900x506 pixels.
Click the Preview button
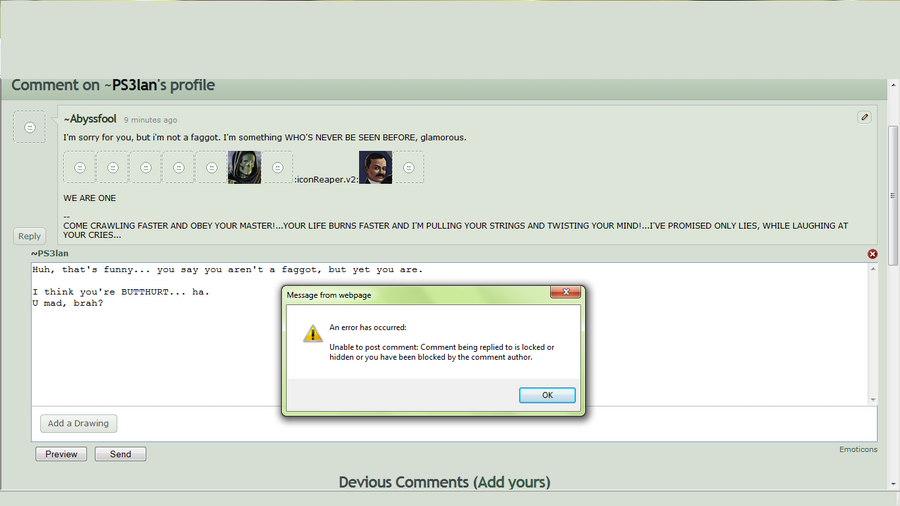[61, 454]
